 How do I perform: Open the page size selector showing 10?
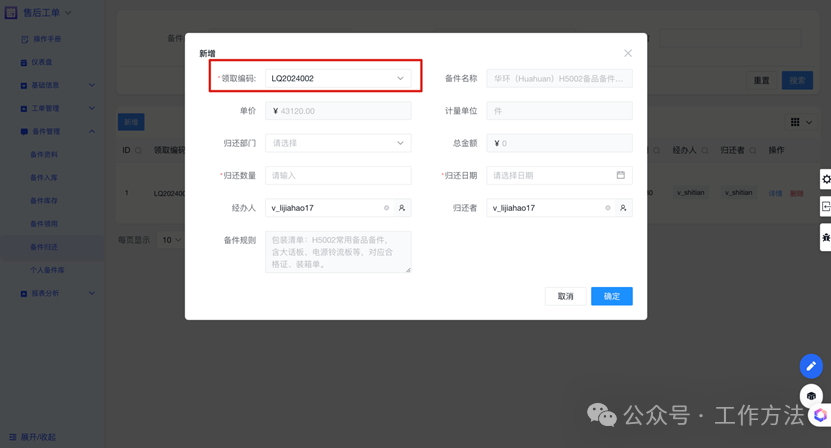(171, 240)
